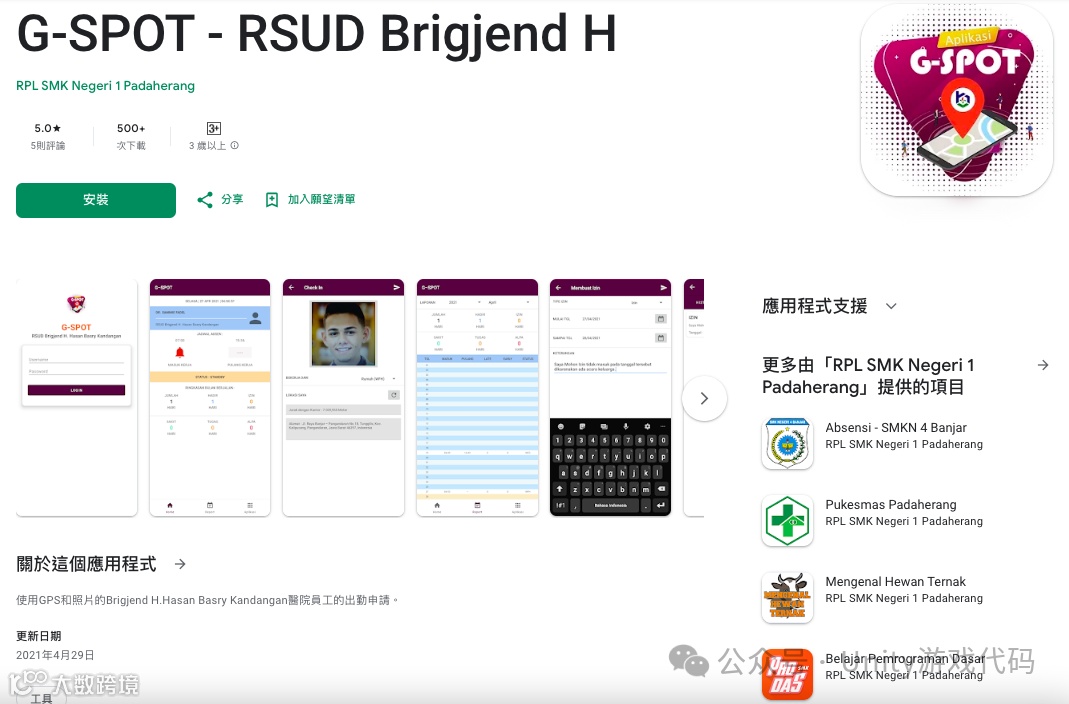Viewport: 1069px width, 704px height.
Task: Expand the 應用程式支援 section chevron
Action: (891, 307)
